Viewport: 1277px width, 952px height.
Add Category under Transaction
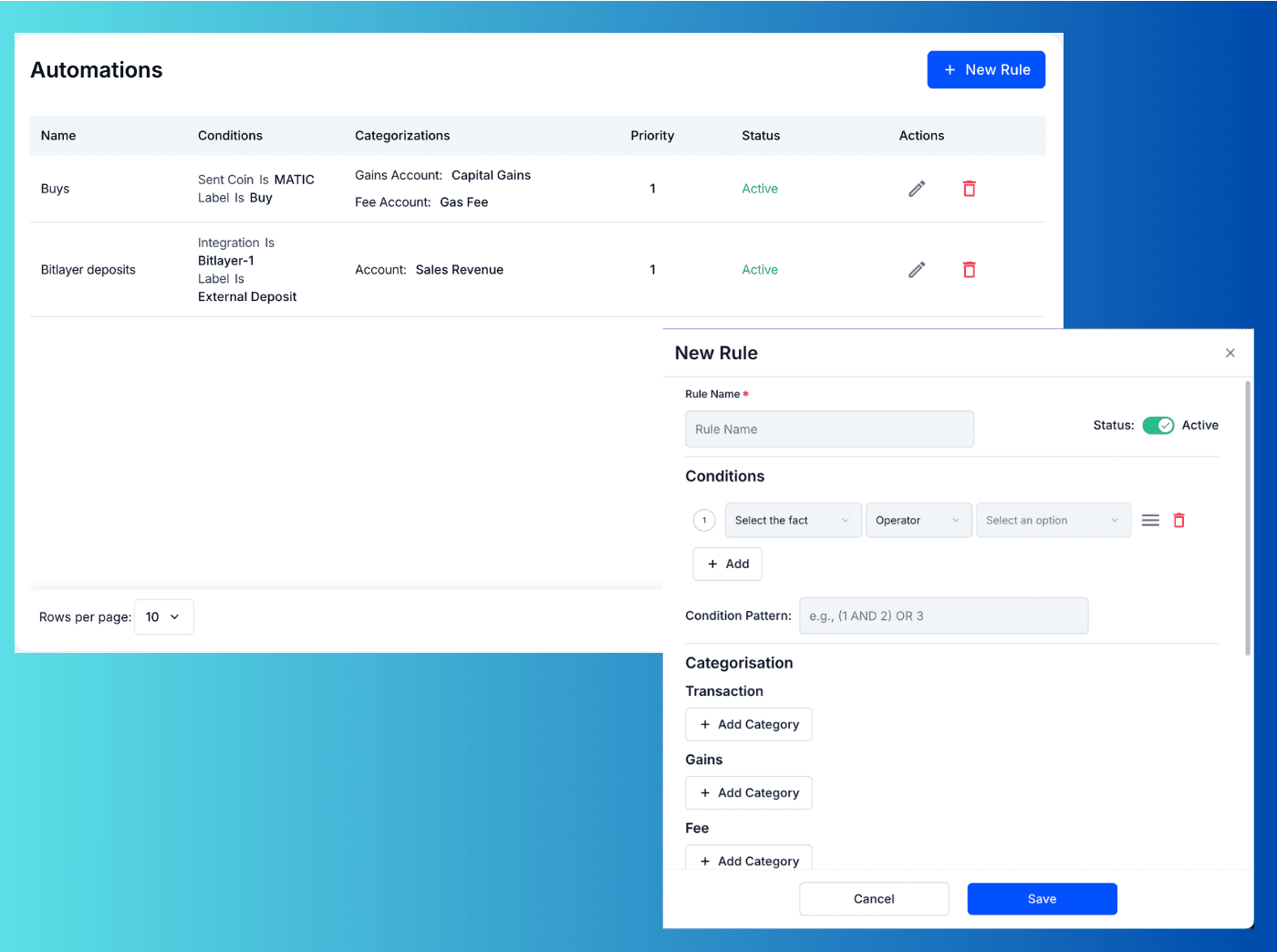click(748, 725)
